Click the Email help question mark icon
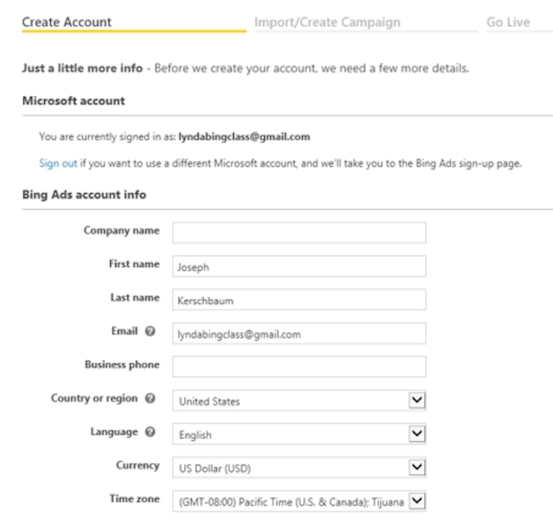Image resolution: width=553 pixels, height=528 pixels. point(150,331)
